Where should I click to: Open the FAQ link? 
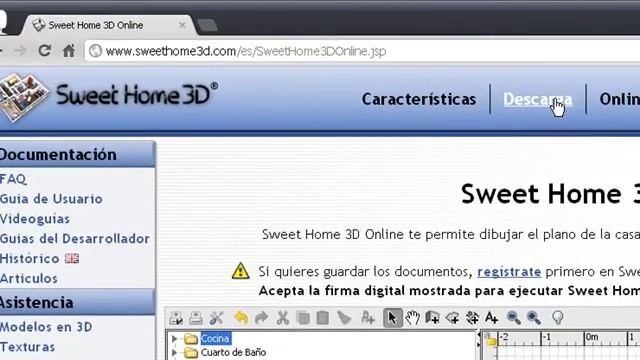click(x=13, y=179)
